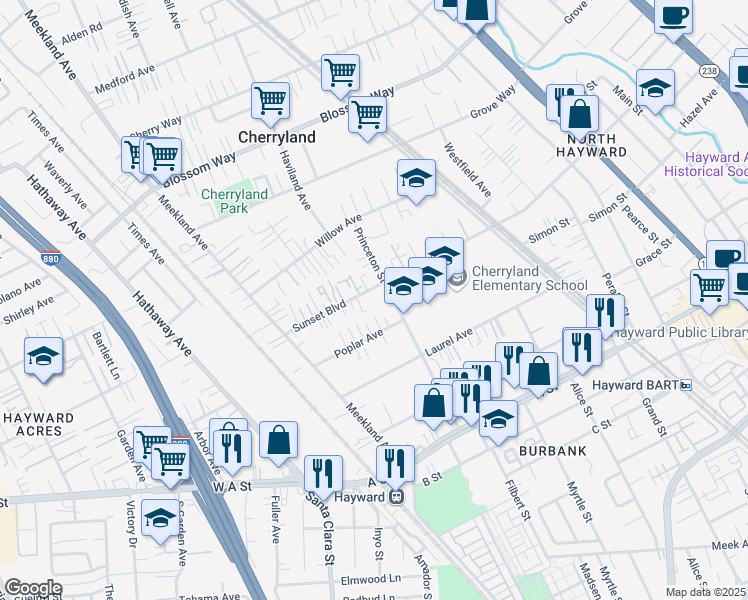Click the Westfield Ave street label
Screen dimensions: 748x600
coord(468,170)
